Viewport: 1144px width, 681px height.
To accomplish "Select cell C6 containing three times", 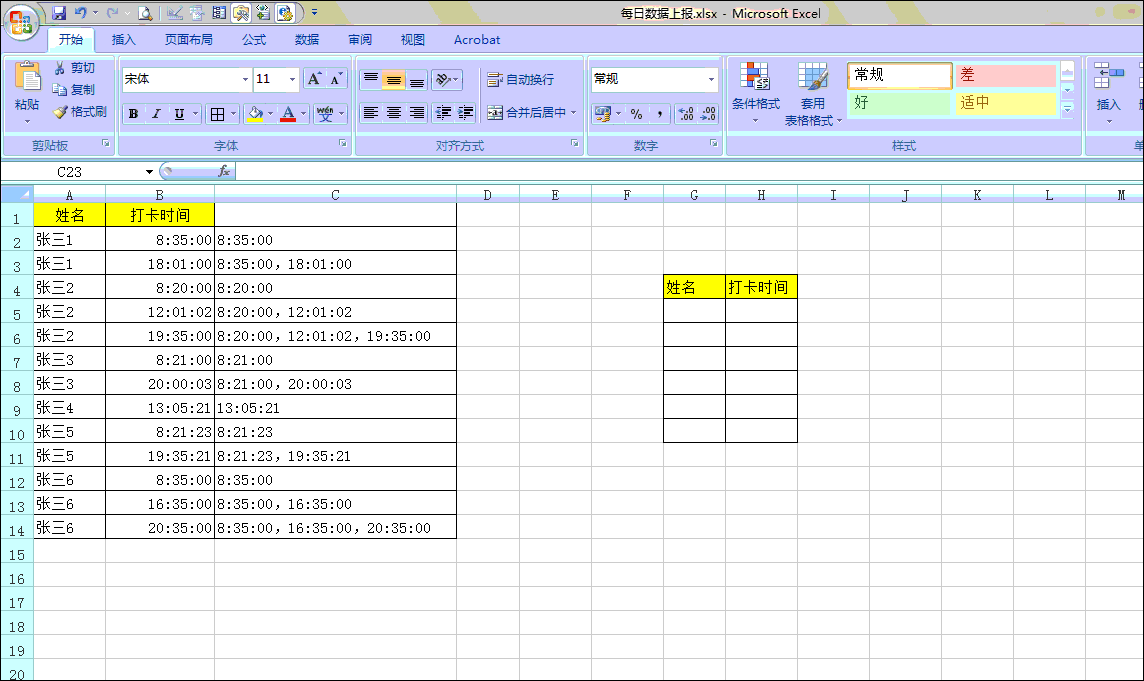I will coord(335,336).
